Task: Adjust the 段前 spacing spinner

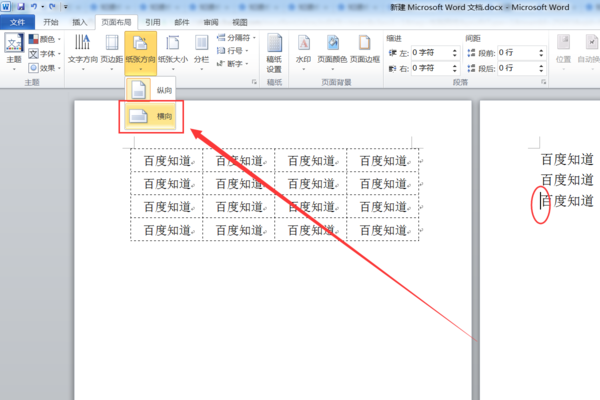Action: click(541, 53)
